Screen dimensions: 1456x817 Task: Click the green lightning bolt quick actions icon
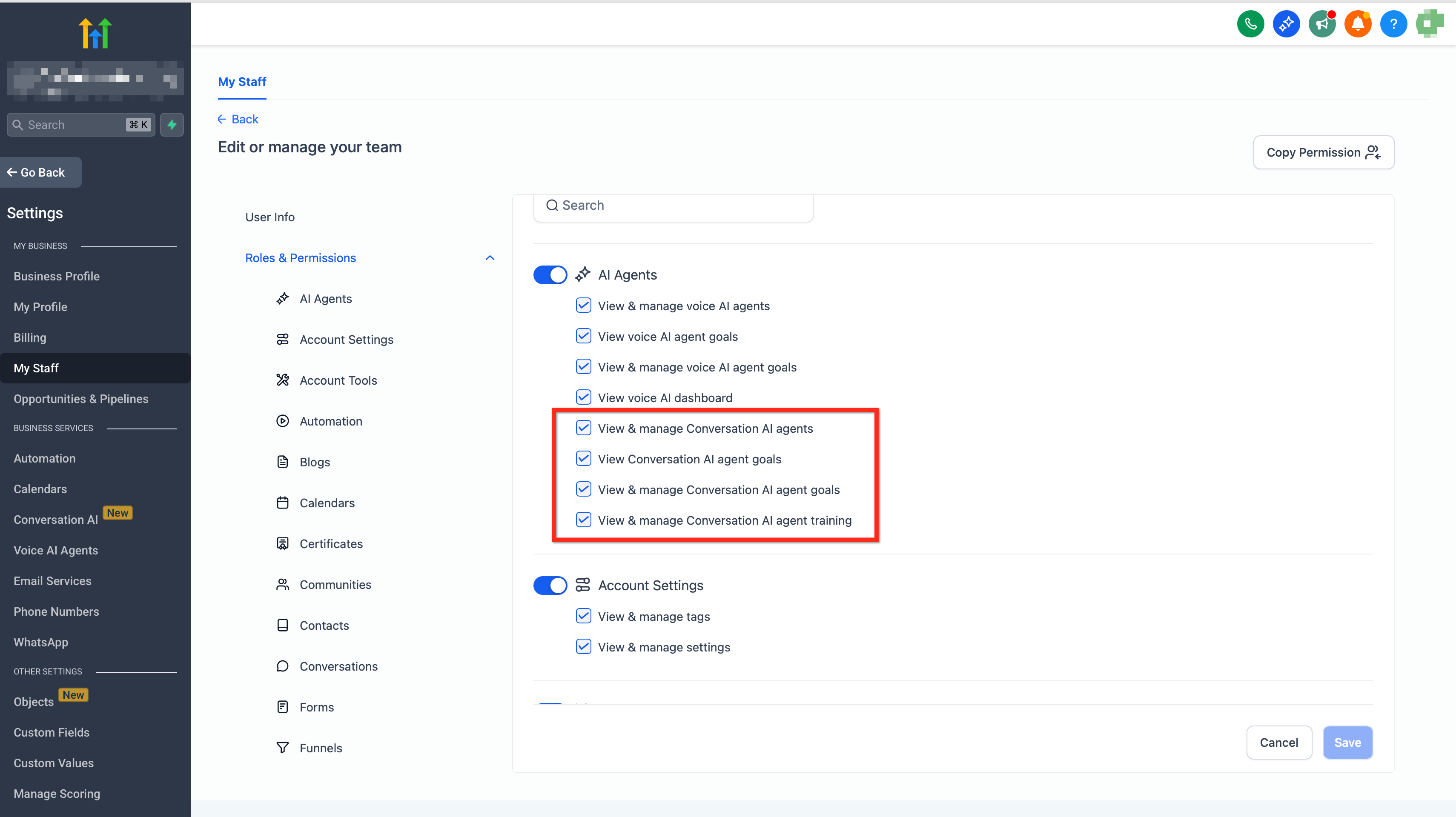pos(172,124)
